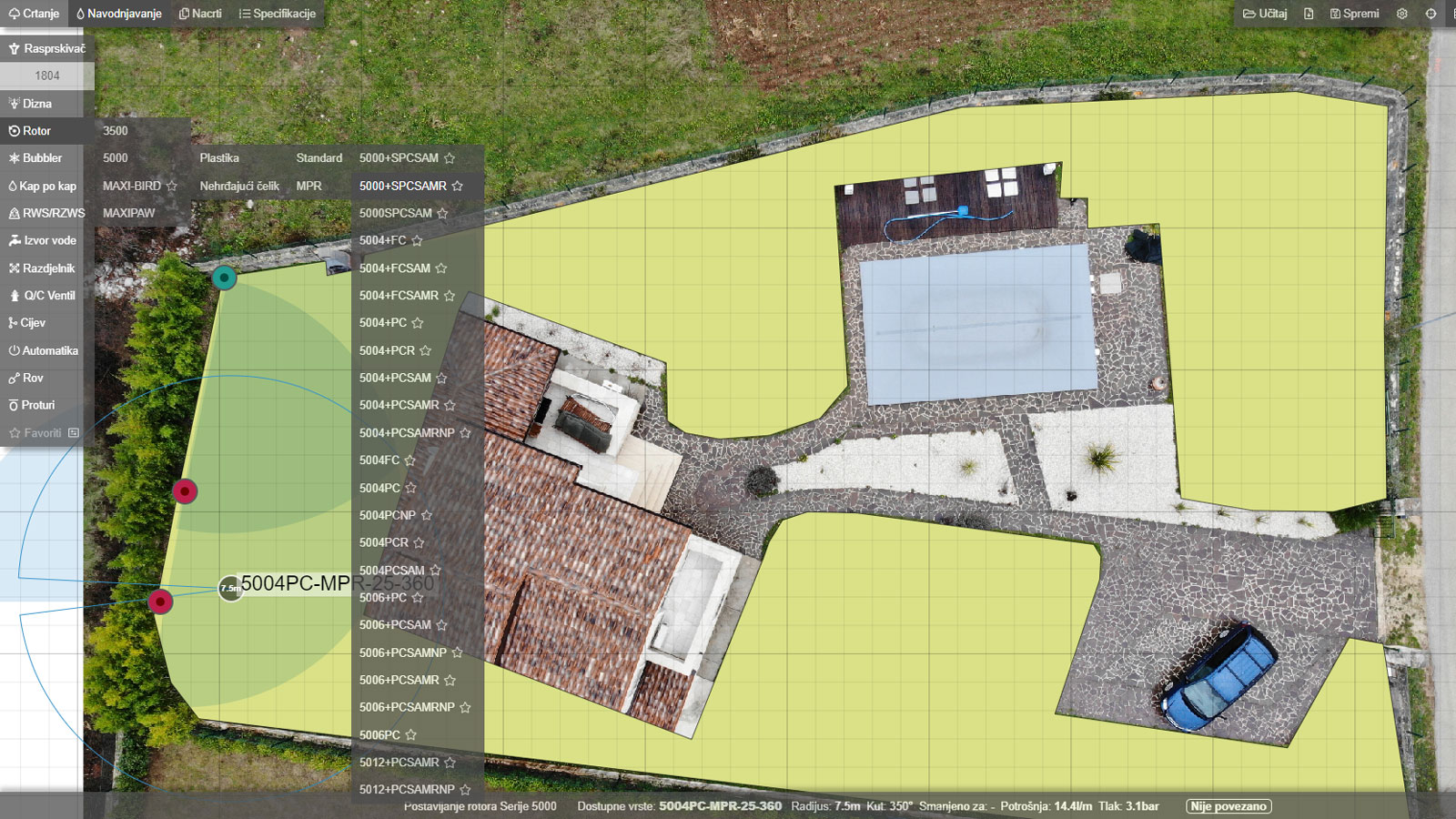The image size is (1456, 819).
Task: Pick the Kap po kap tool
Action: click(x=43, y=186)
